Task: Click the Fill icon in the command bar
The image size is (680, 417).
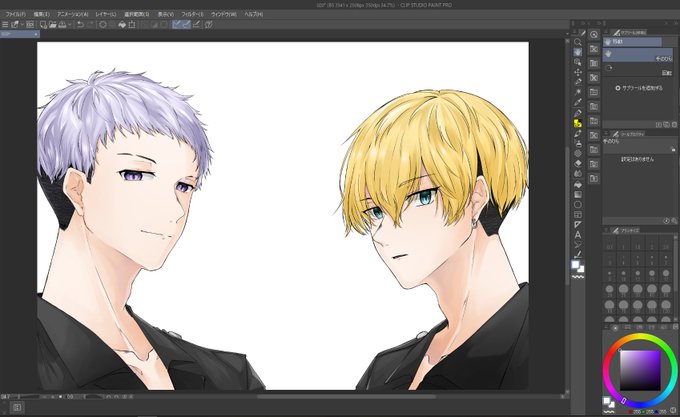Action: pyautogui.click(x=122, y=25)
